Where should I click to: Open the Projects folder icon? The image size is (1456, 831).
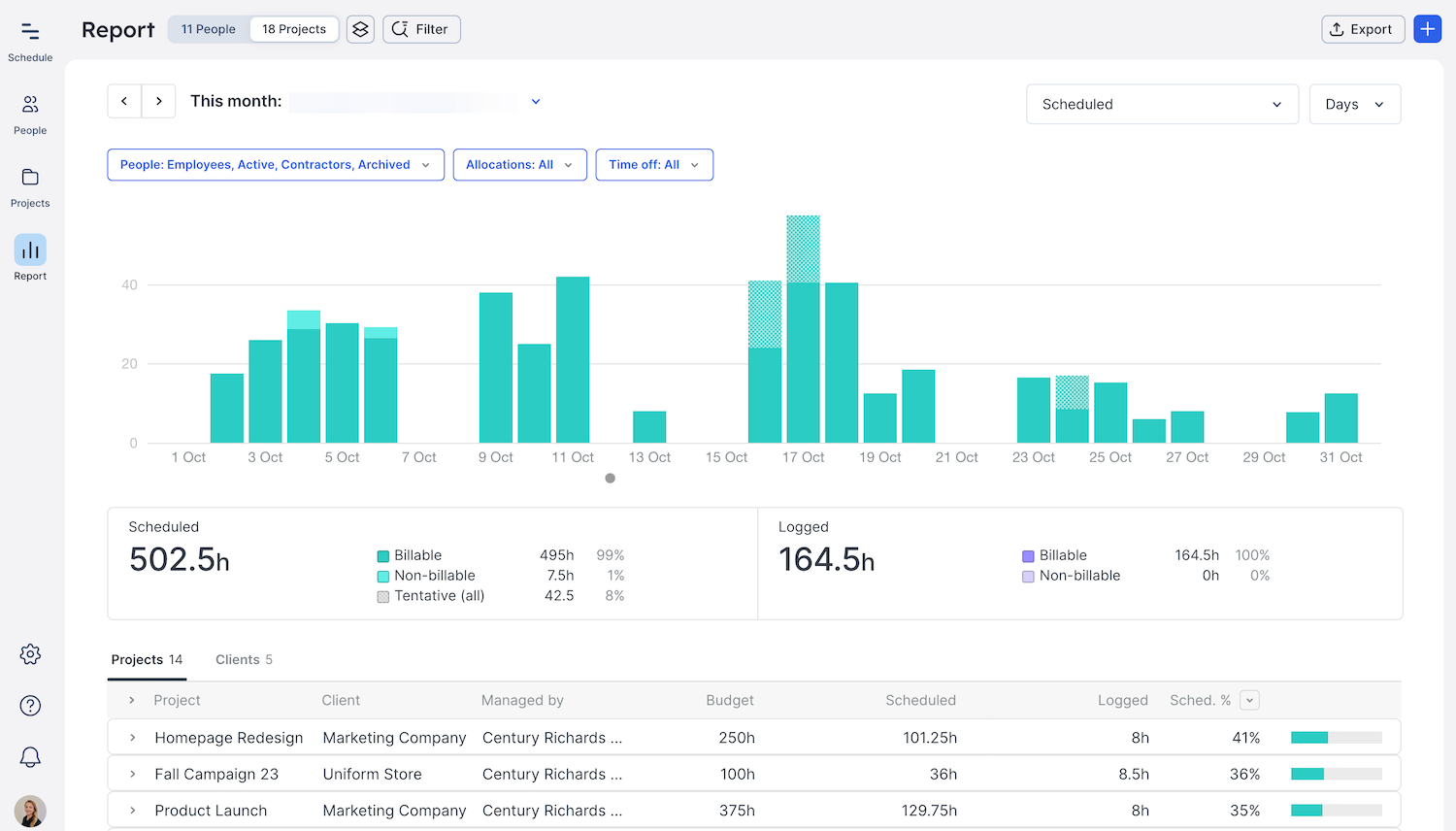[x=30, y=186]
